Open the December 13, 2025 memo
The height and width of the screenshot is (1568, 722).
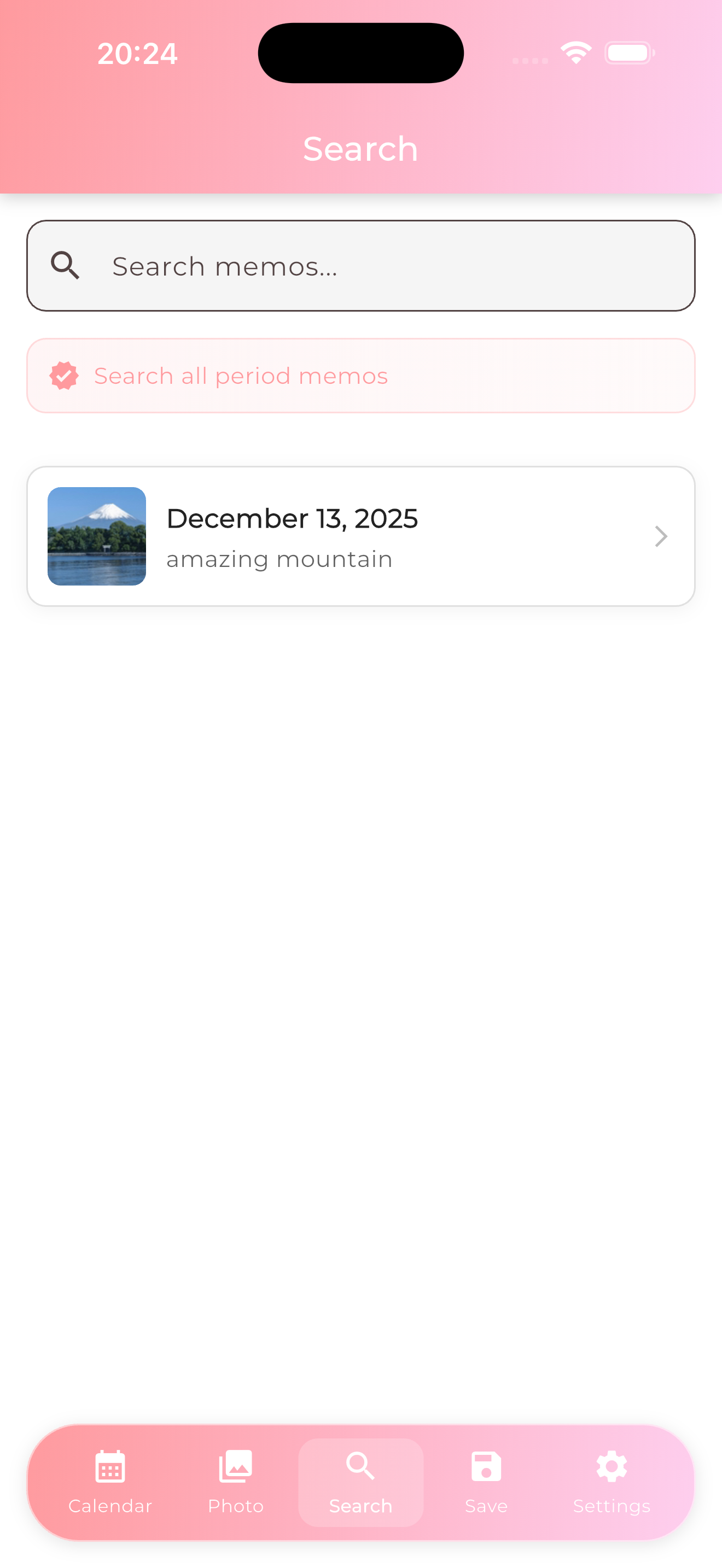click(292, 519)
